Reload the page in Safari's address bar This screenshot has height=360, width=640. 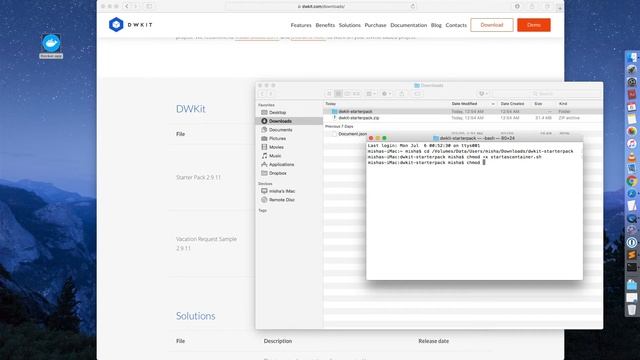coord(413,6)
